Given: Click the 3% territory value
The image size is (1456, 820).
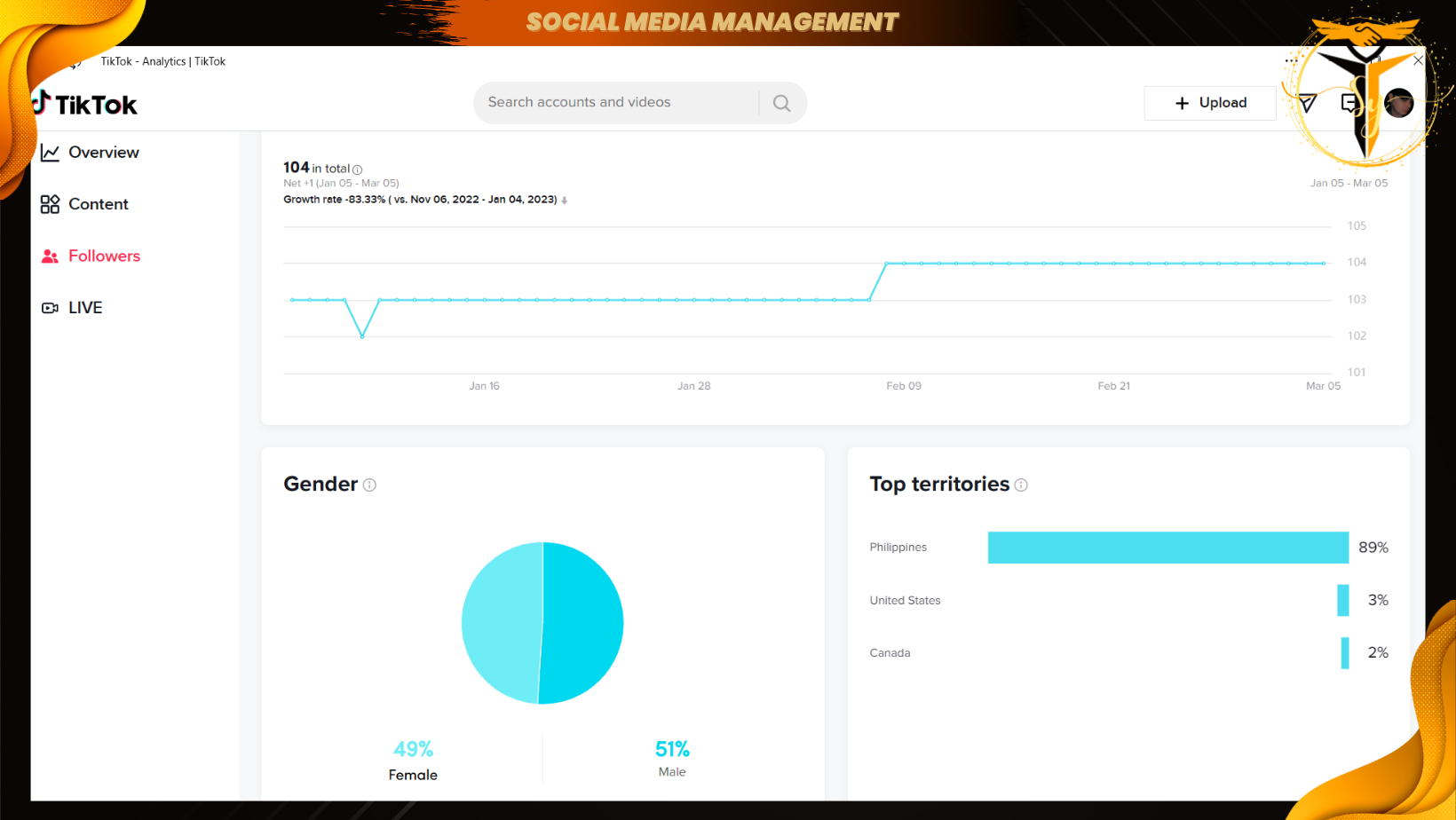Looking at the screenshot, I should pyautogui.click(x=1378, y=600).
